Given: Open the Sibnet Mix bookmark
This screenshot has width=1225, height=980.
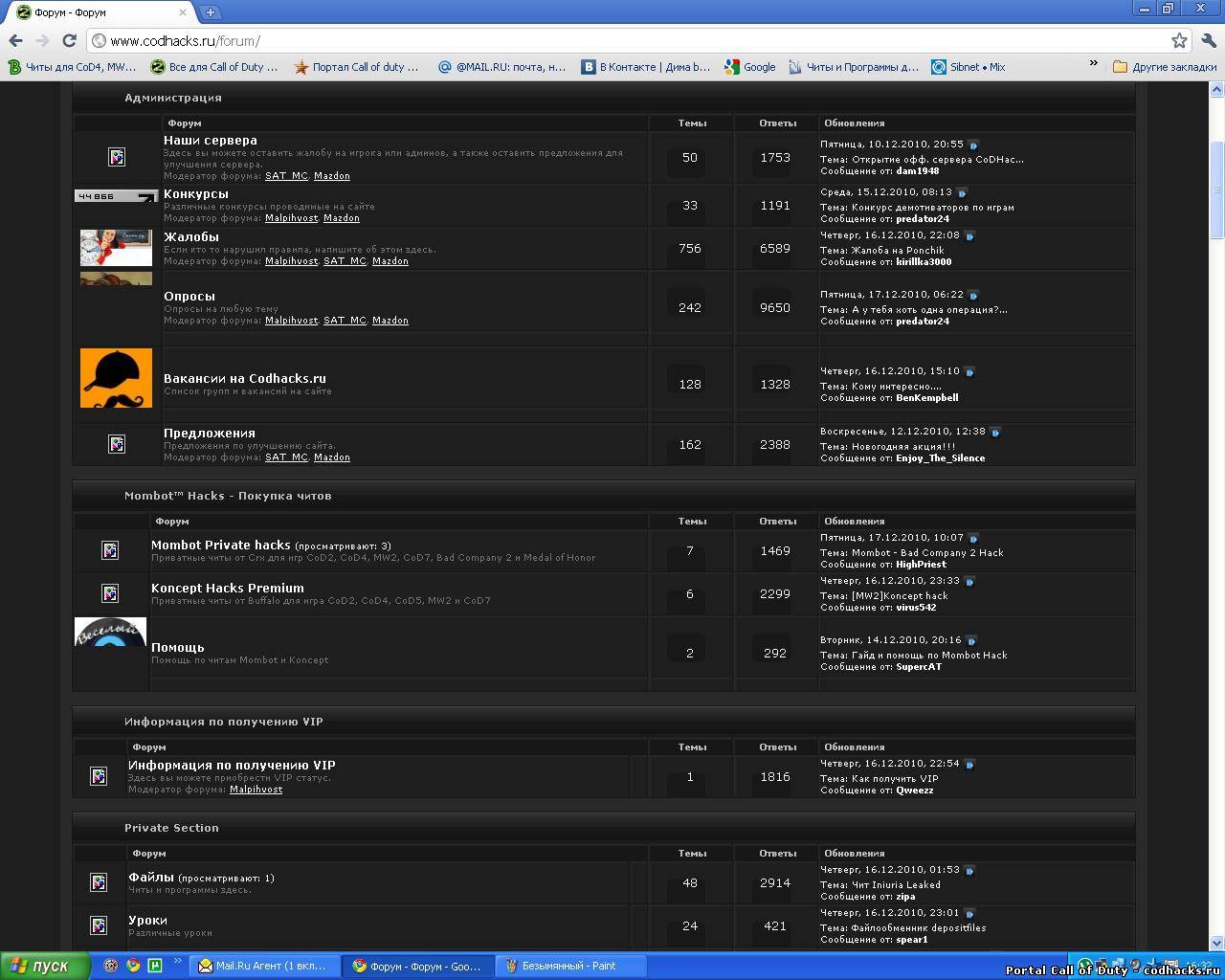Looking at the screenshot, I should tap(969, 67).
